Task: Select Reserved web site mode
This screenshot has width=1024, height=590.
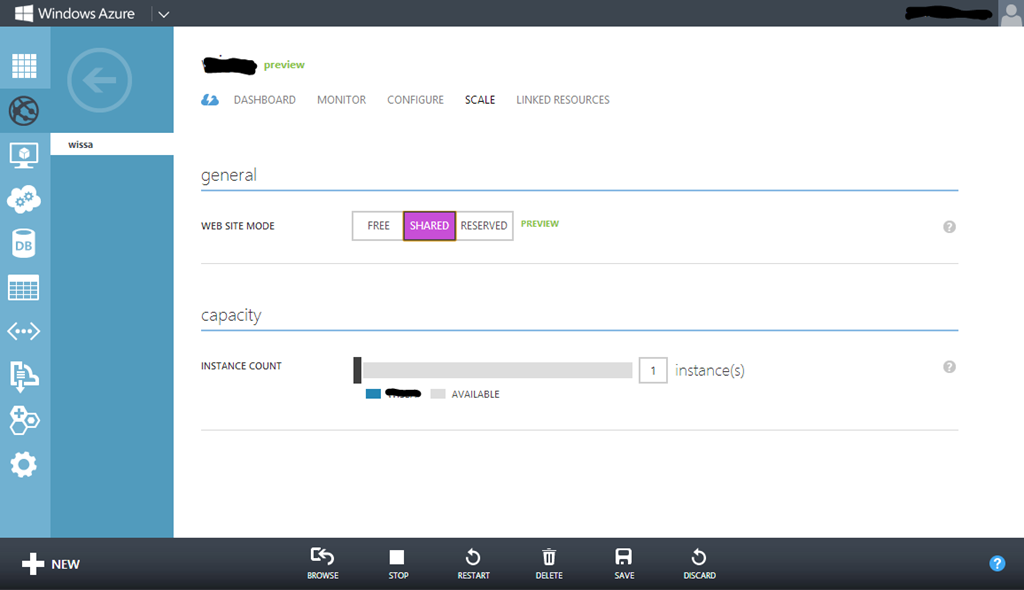Action: click(x=484, y=225)
